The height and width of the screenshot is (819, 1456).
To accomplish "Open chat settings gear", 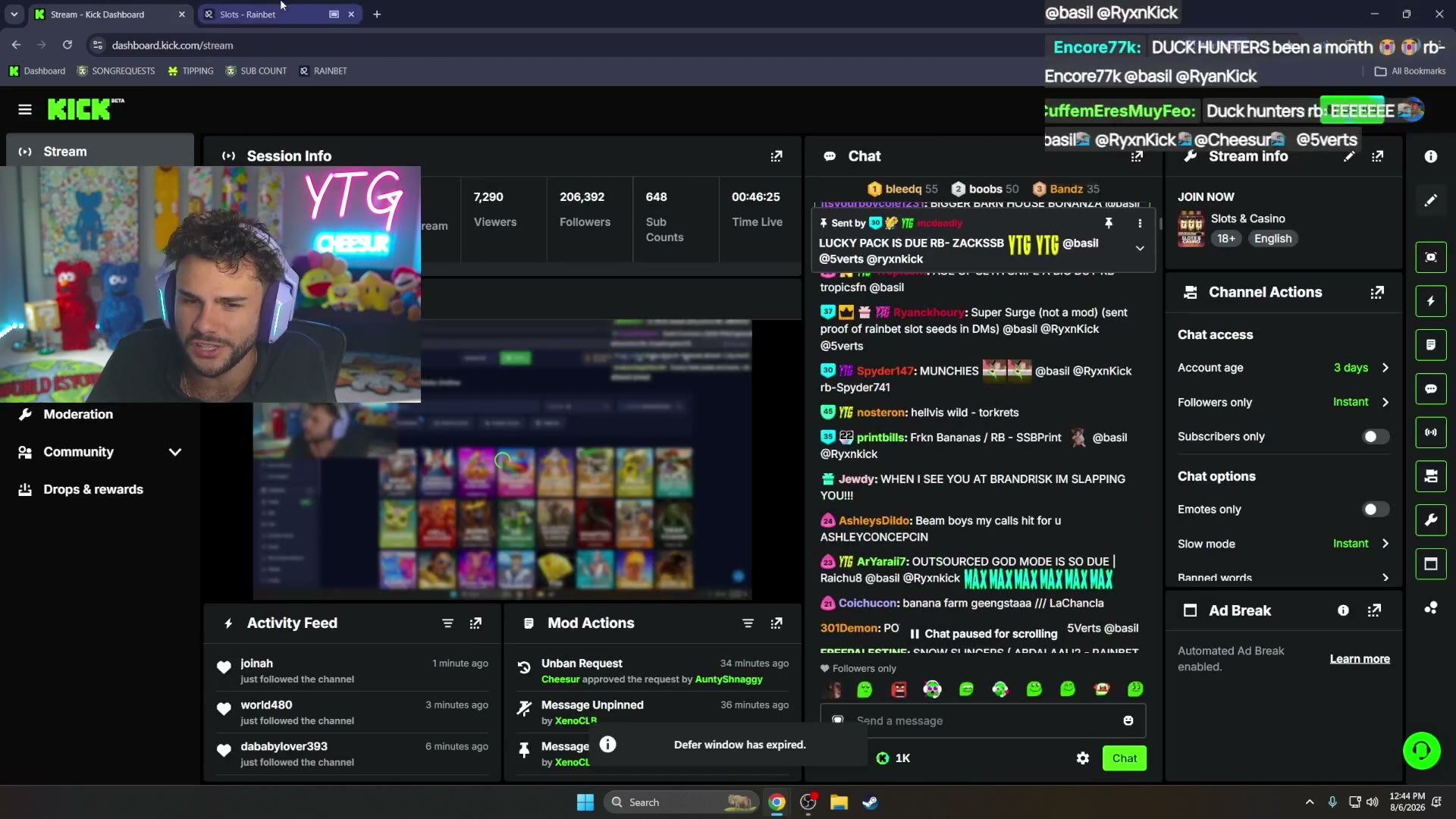I will (x=1083, y=758).
